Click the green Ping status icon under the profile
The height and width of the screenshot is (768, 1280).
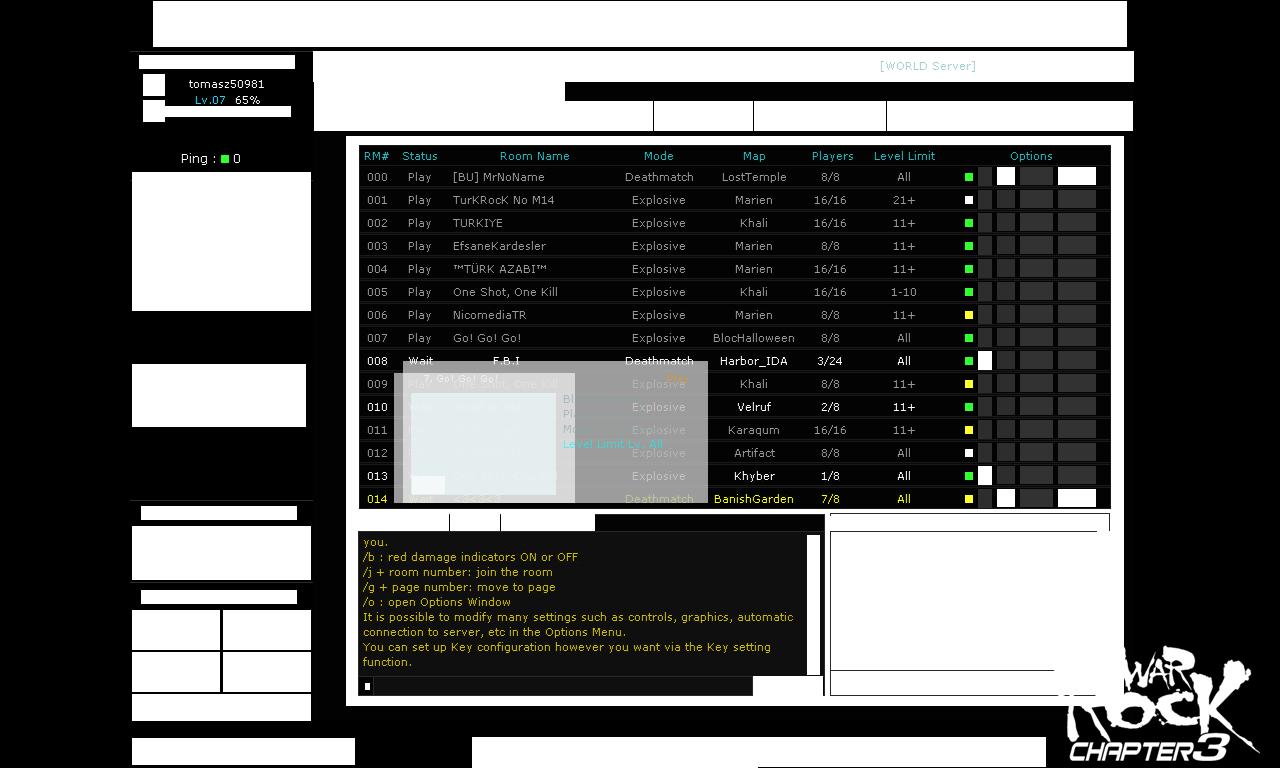(225, 159)
